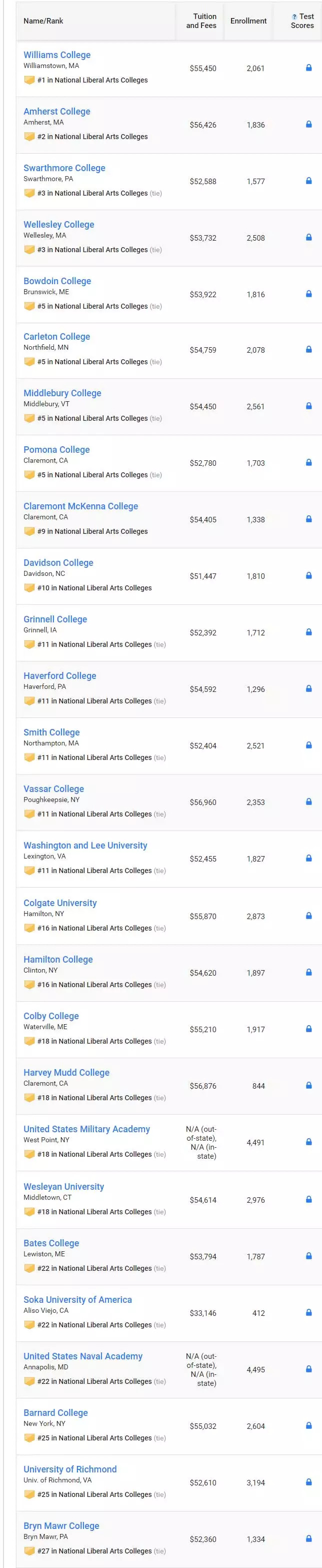Go to the University of Richmond page
322x1568 pixels.
tap(70, 1469)
